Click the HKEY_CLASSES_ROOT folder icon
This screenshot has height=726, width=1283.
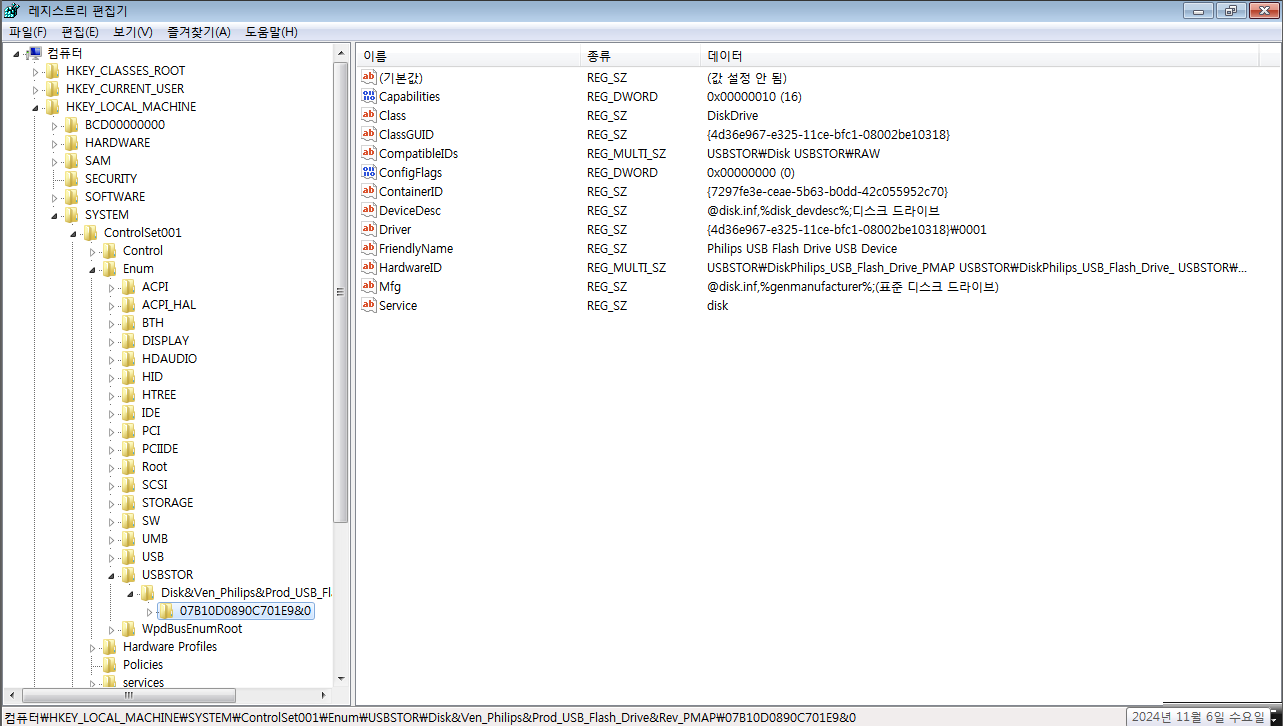coord(53,71)
